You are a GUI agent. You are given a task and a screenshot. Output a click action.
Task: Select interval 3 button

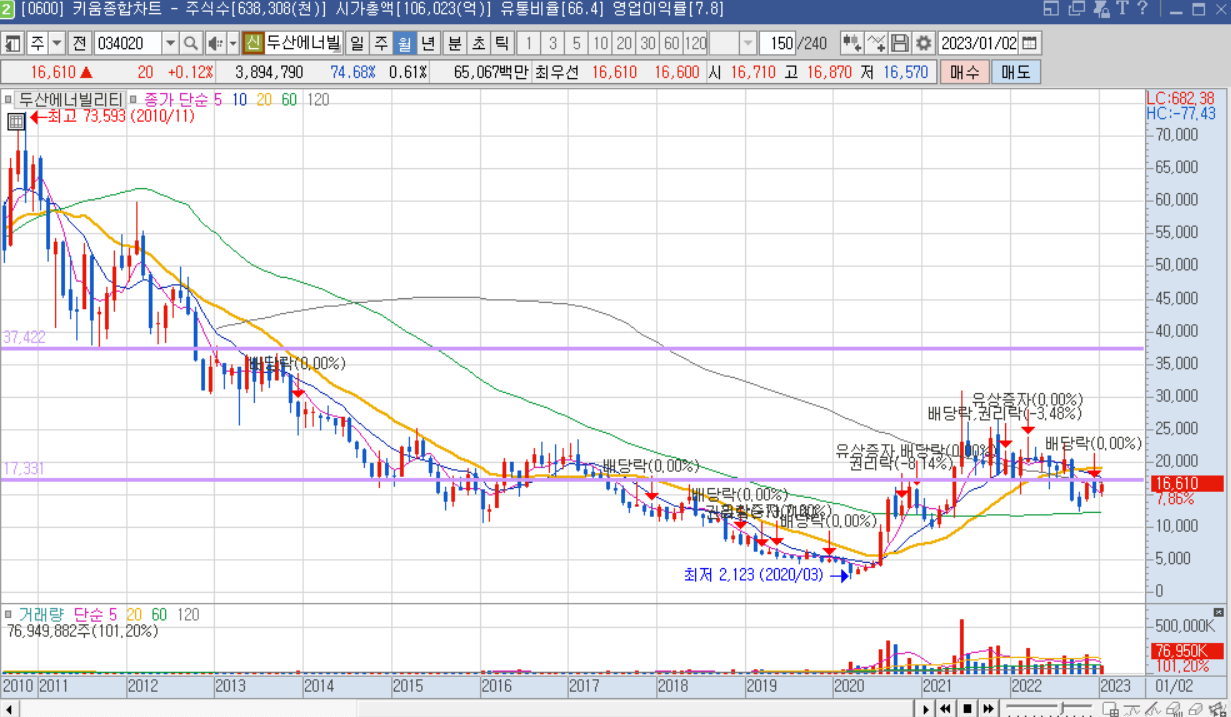coord(553,43)
